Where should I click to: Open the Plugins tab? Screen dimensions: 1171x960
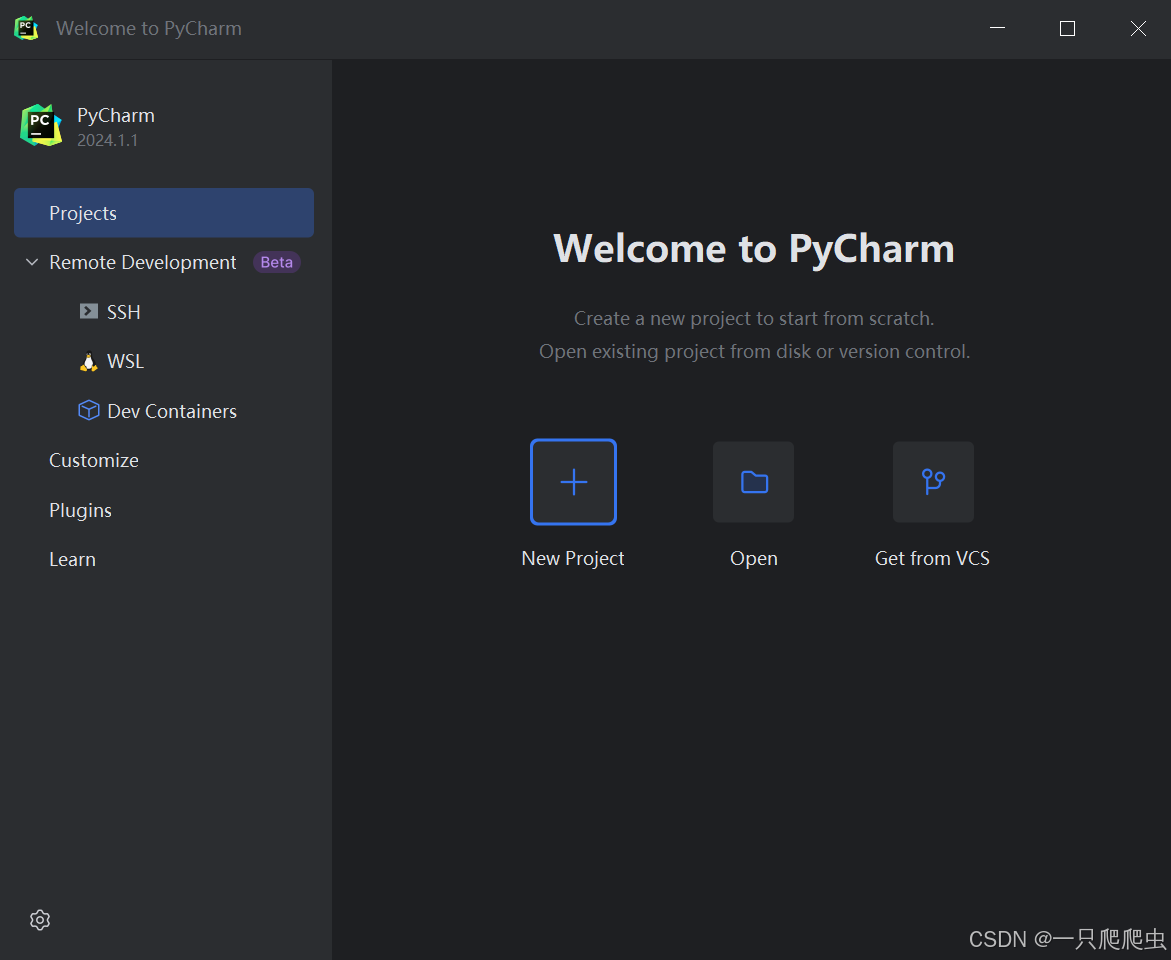point(81,510)
